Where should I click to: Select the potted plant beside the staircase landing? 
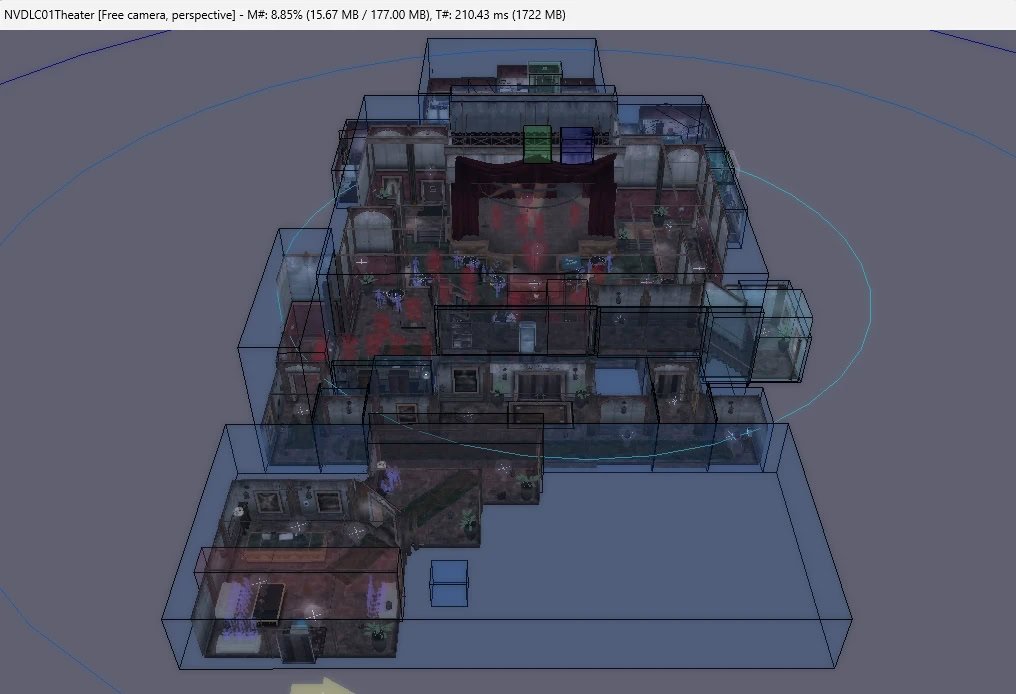468,524
